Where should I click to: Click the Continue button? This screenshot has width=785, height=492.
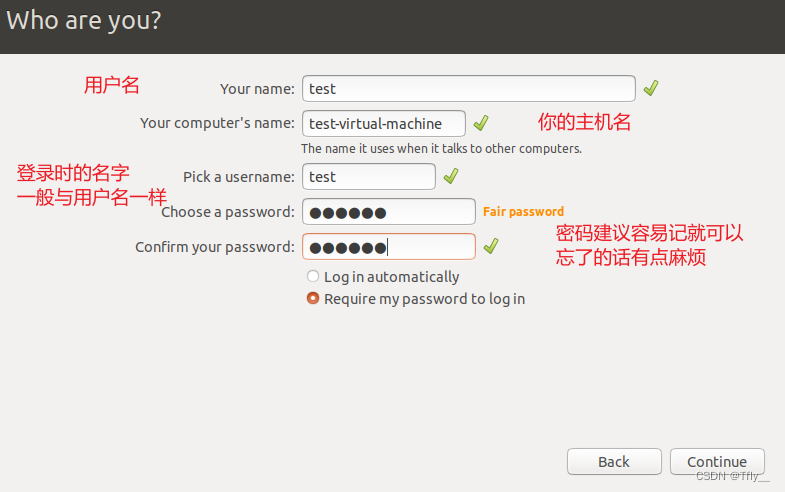[x=717, y=461]
